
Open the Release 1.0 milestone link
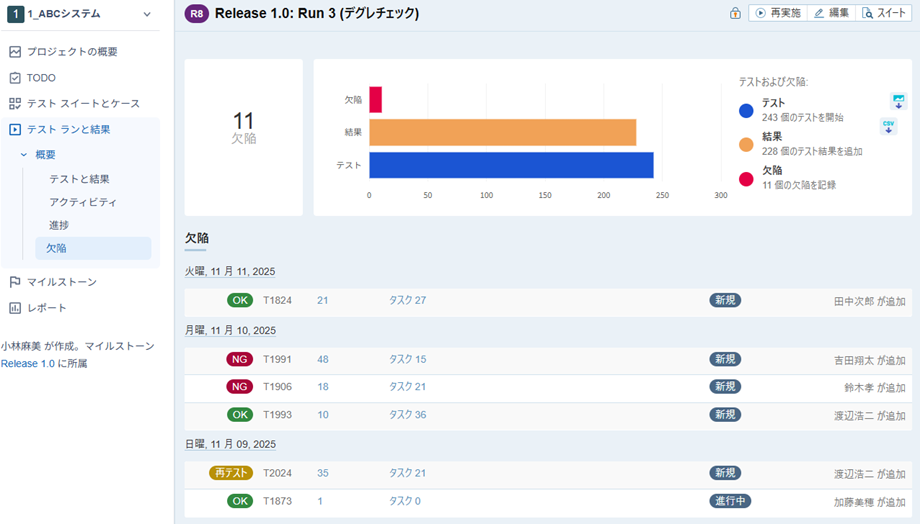pos(28,363)
